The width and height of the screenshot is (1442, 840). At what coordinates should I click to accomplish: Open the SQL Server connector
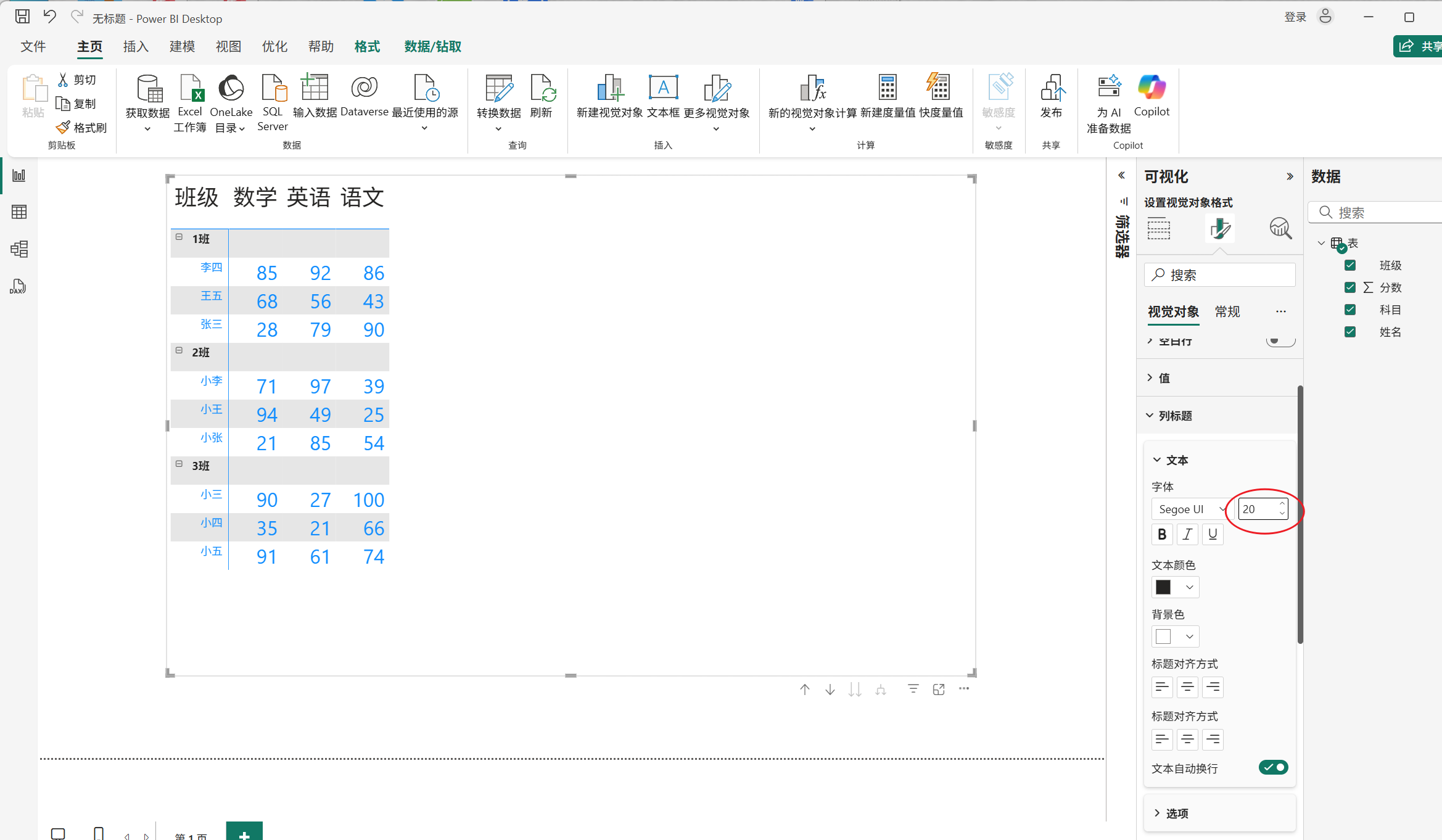[273, 89]
